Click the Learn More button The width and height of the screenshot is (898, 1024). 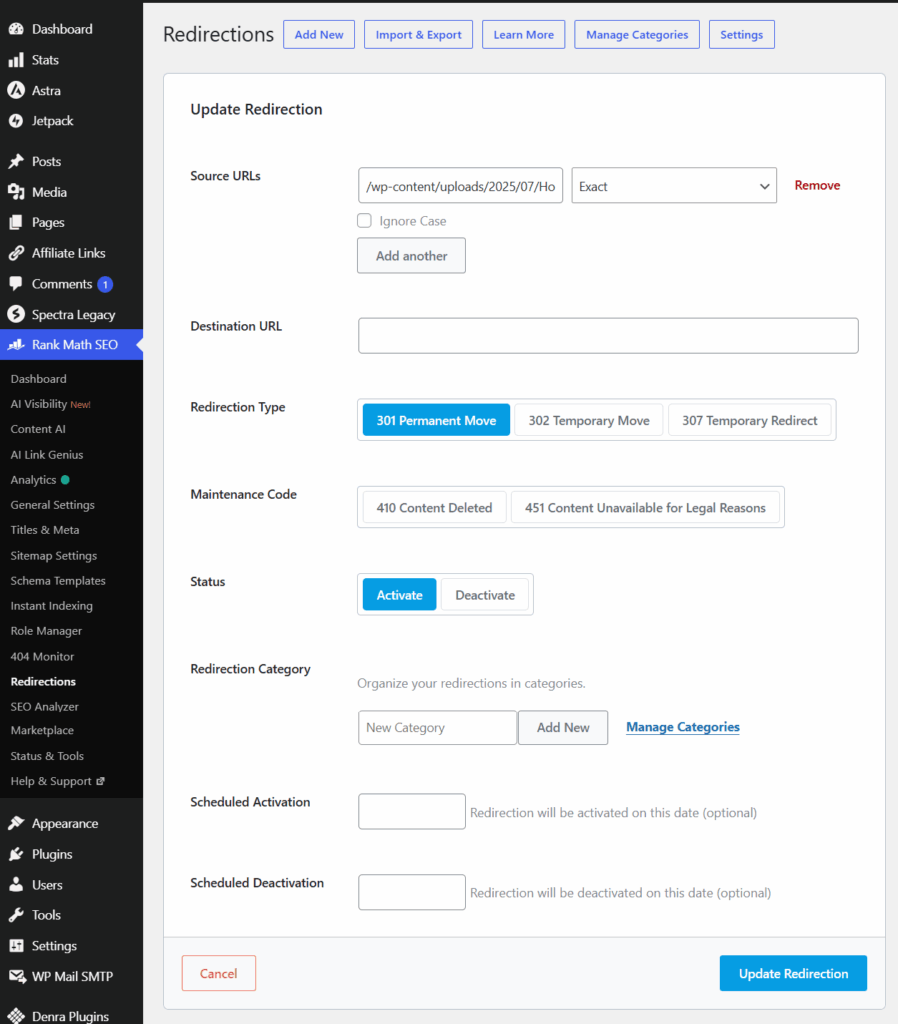click(524, 35)
